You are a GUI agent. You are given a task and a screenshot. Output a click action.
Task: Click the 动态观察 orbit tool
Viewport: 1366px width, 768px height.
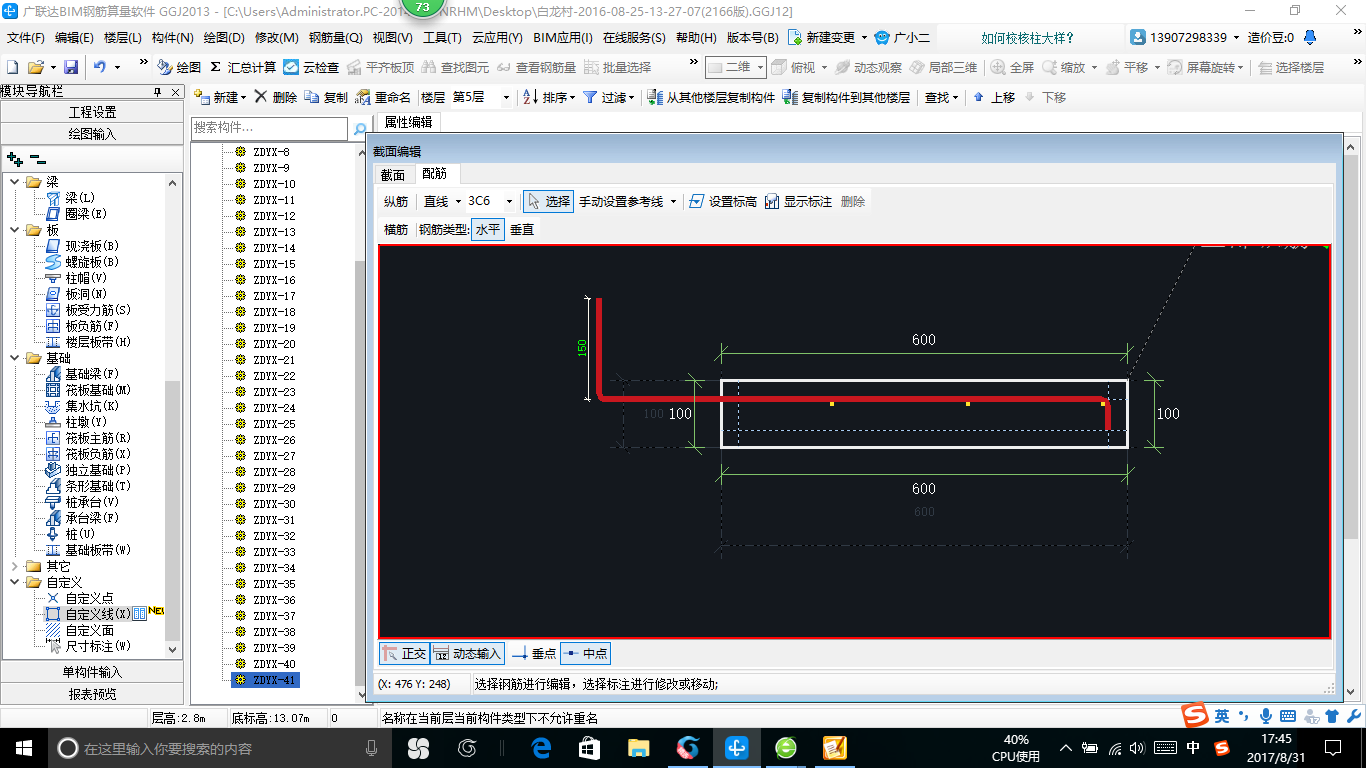point(869,67)
